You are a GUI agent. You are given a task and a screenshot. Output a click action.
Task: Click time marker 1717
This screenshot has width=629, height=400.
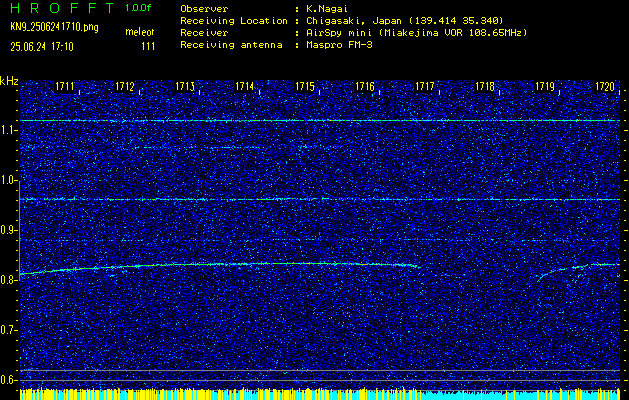(425, 86)
